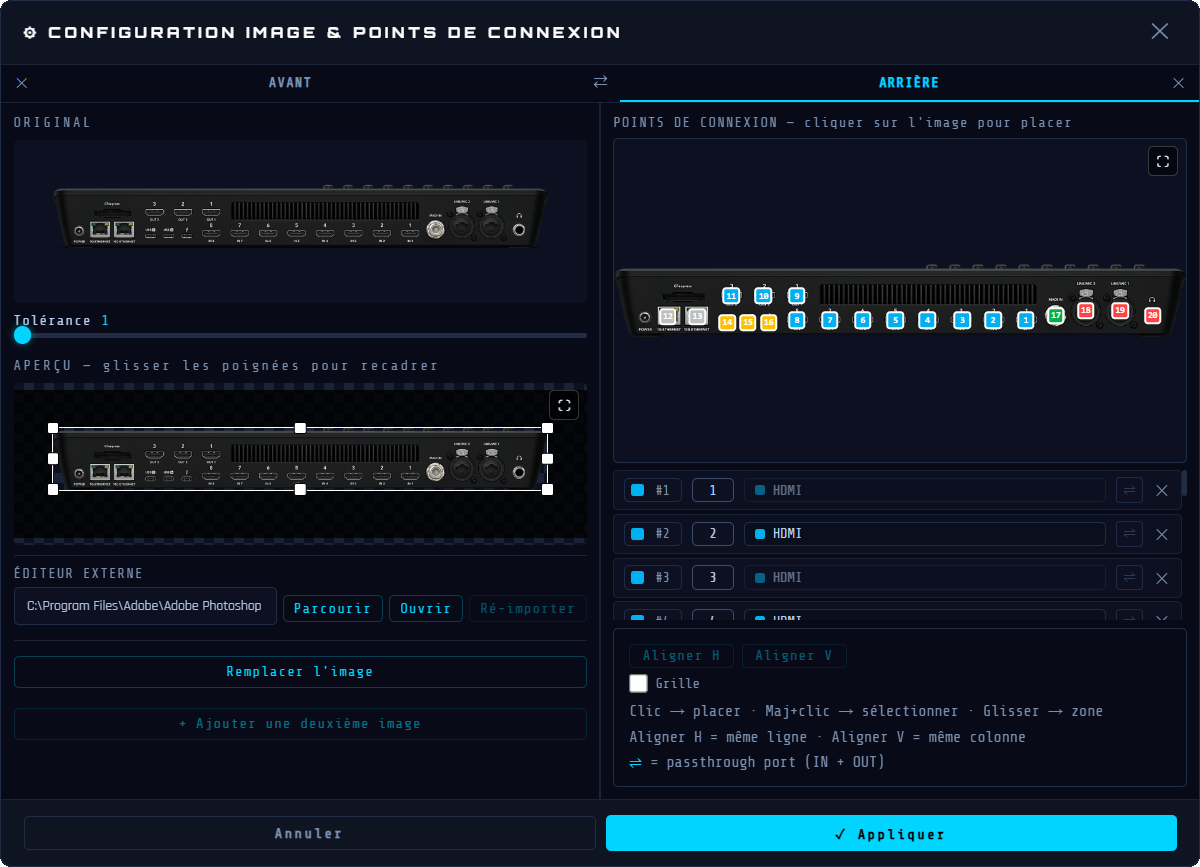
Task: Click Remplacer l'image button
Action: (x=300, y=672)
